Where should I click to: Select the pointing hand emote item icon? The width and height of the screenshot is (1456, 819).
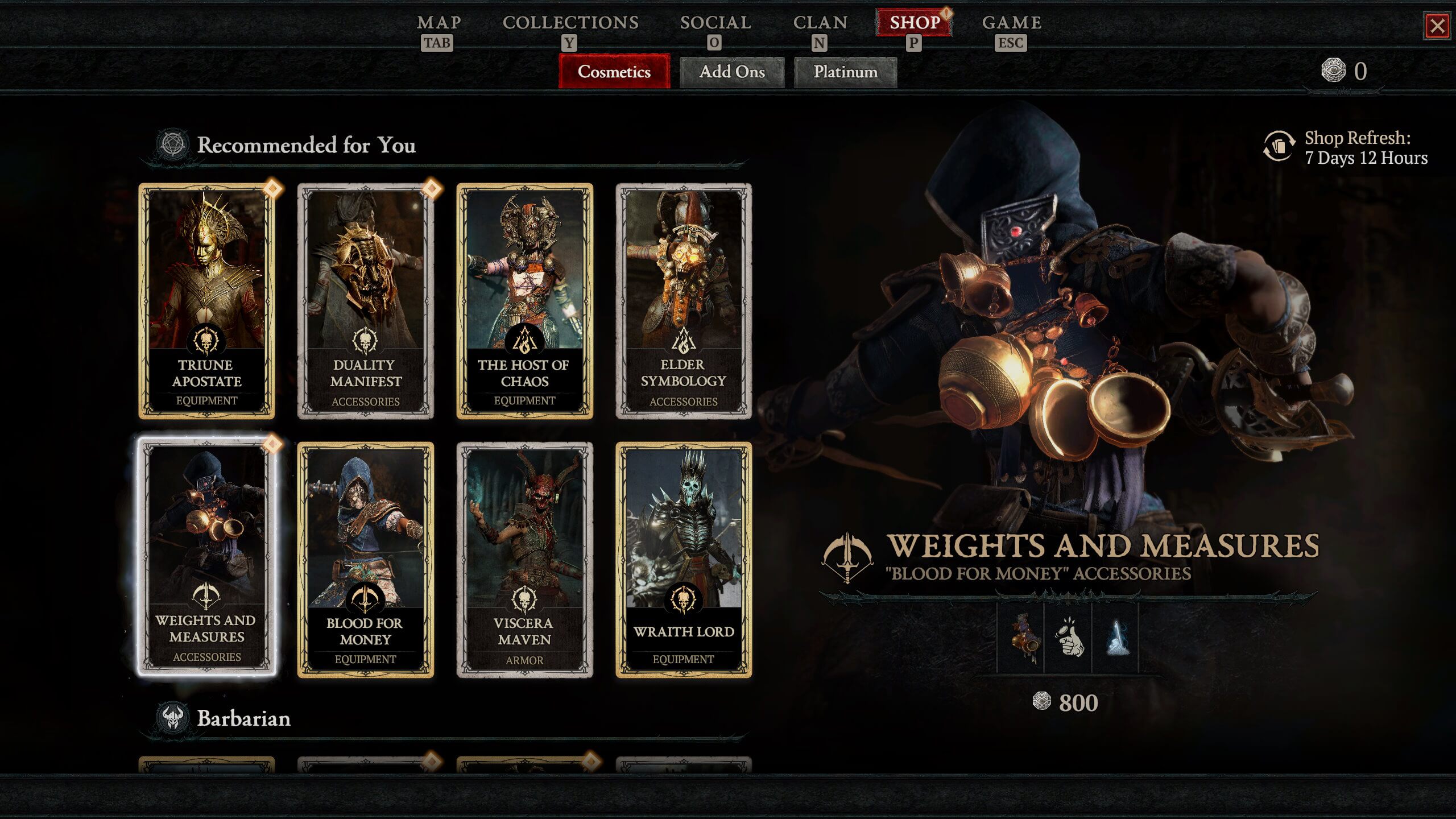click(x=1069, y=638)
